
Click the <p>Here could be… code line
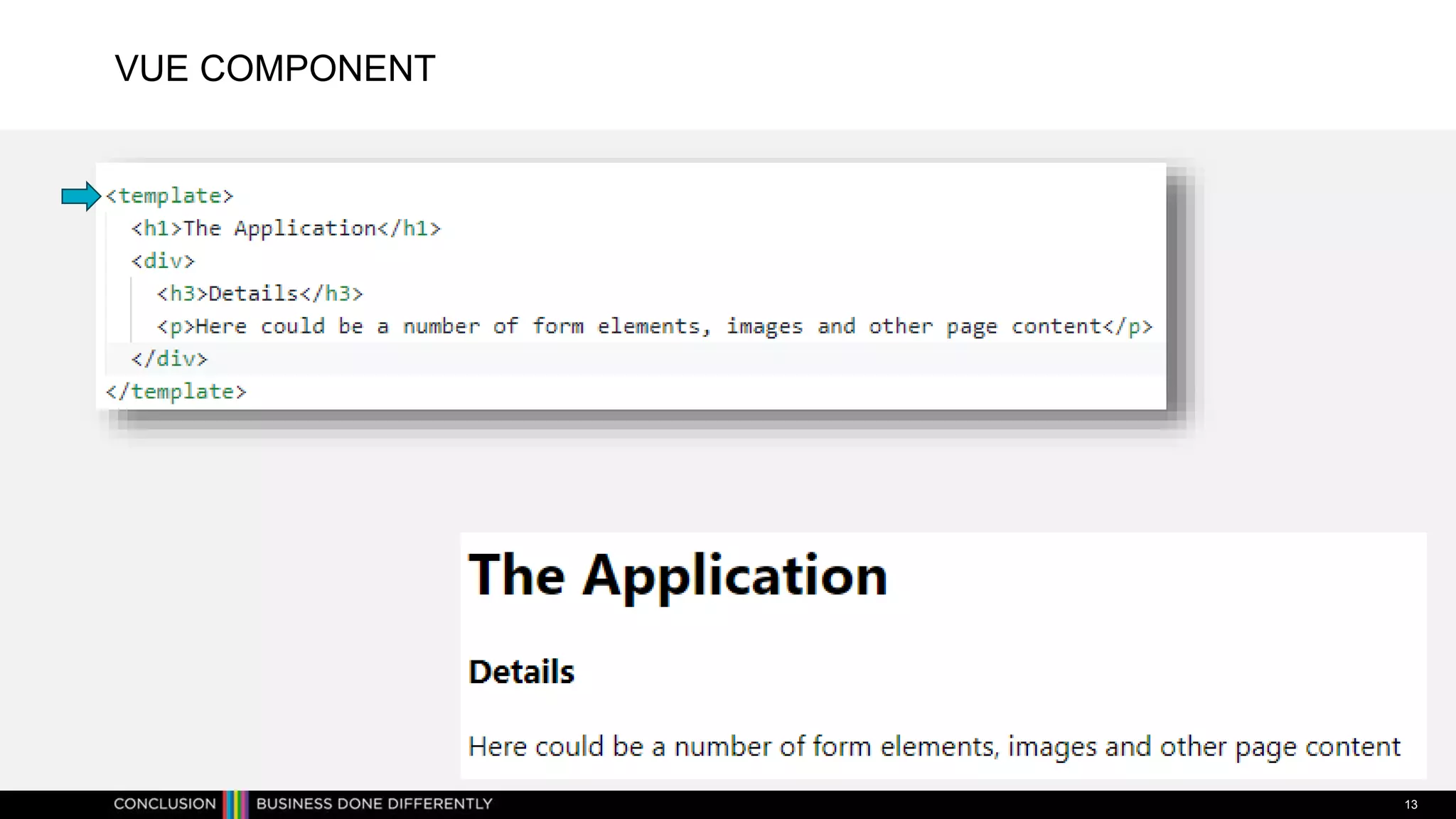tap(654, 326)
